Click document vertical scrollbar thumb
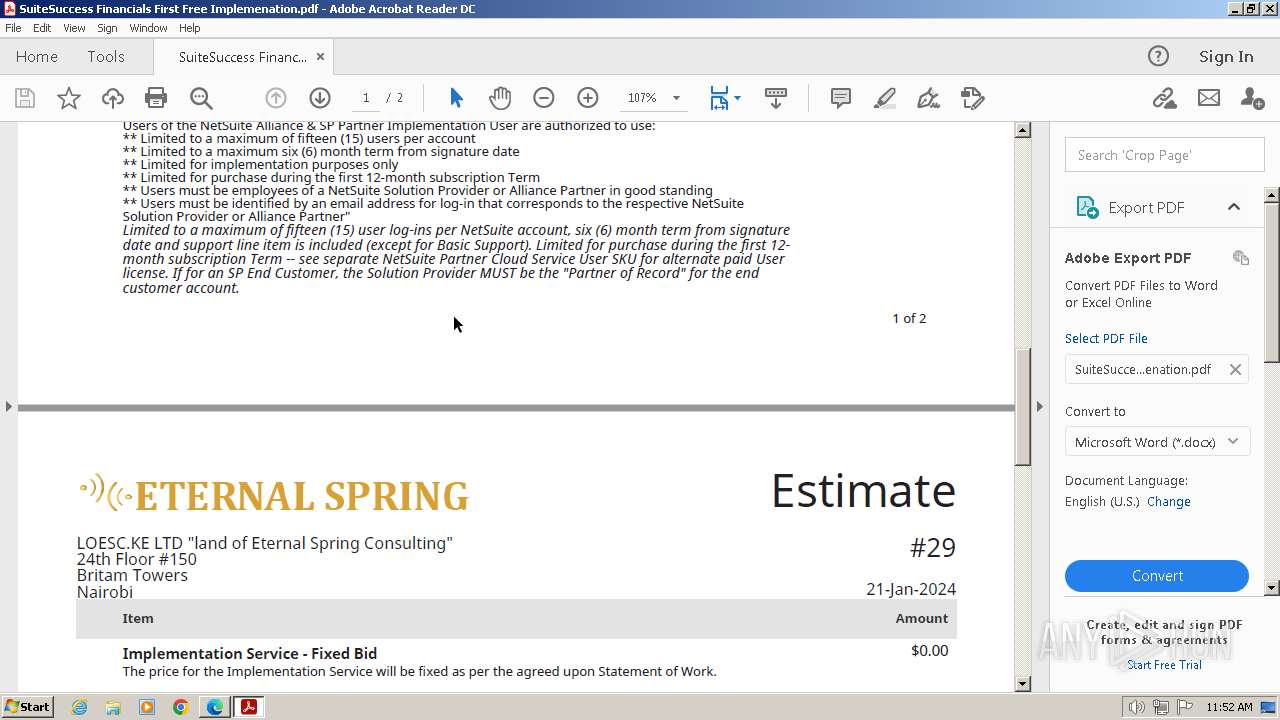This screenshot has height=720, width=1280. (x=1023, y=405)
